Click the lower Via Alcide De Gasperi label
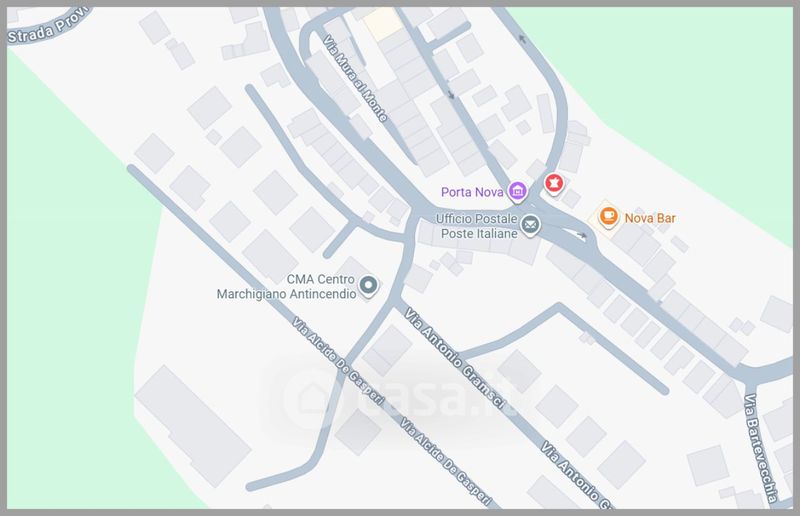This screenshot has width=800, height=516. click(x=444, y=460)
